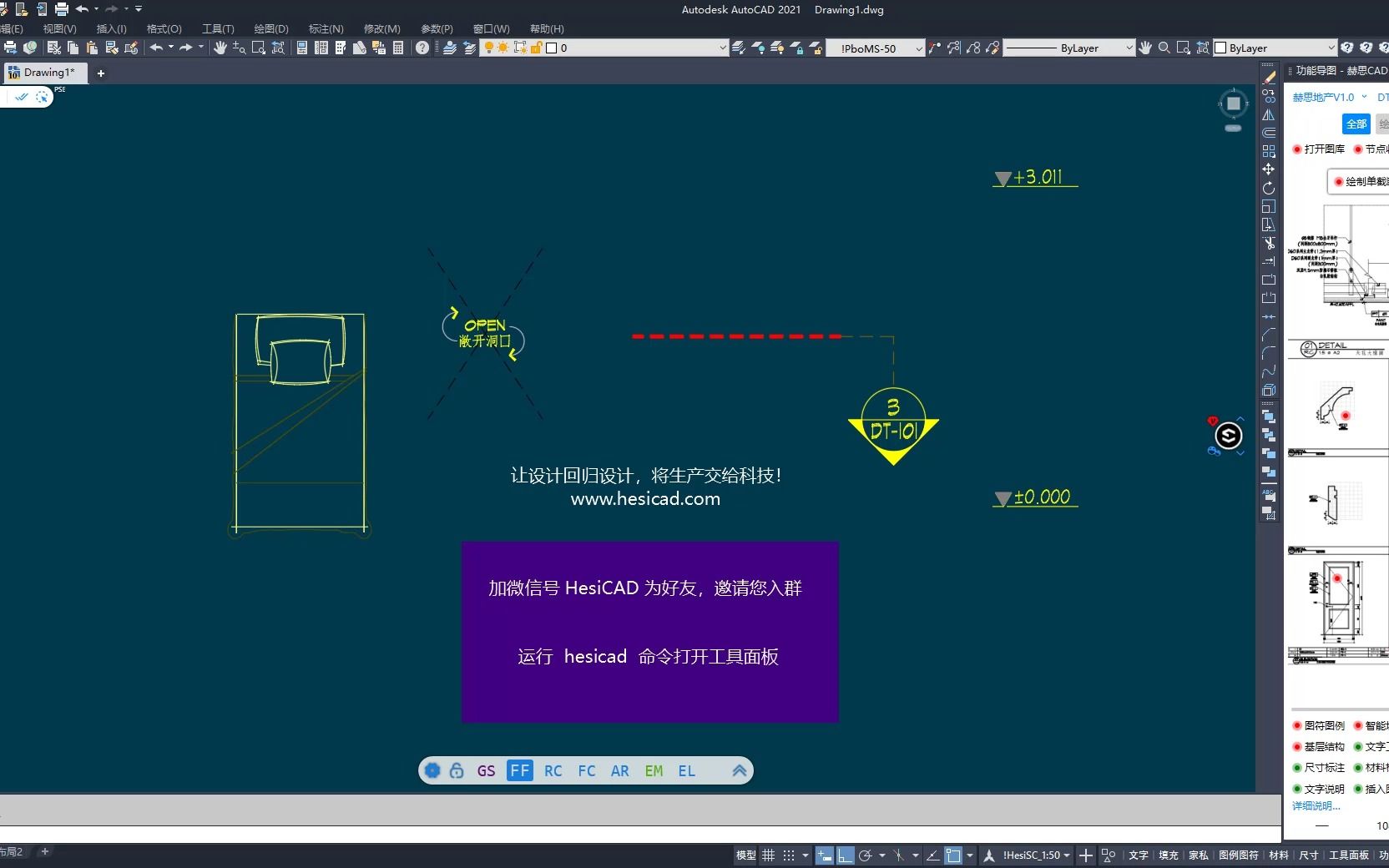Click the magnifier zoom icon right of linetype
The width and height of the screenshot is (1389, 868).
click(x=1164, y=48)
